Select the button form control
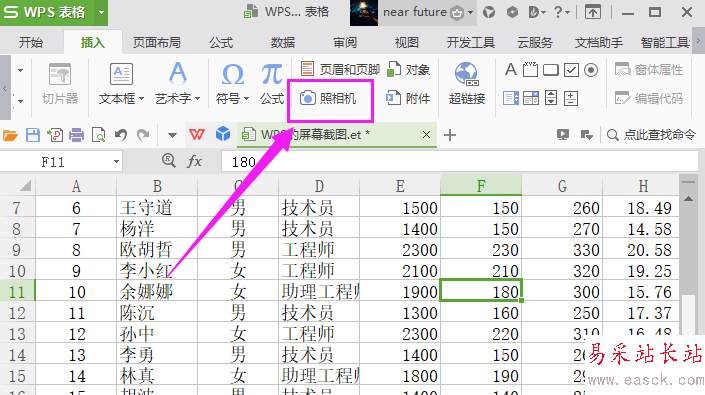Viewport: 705px width, 395px height. pos(551,70)
